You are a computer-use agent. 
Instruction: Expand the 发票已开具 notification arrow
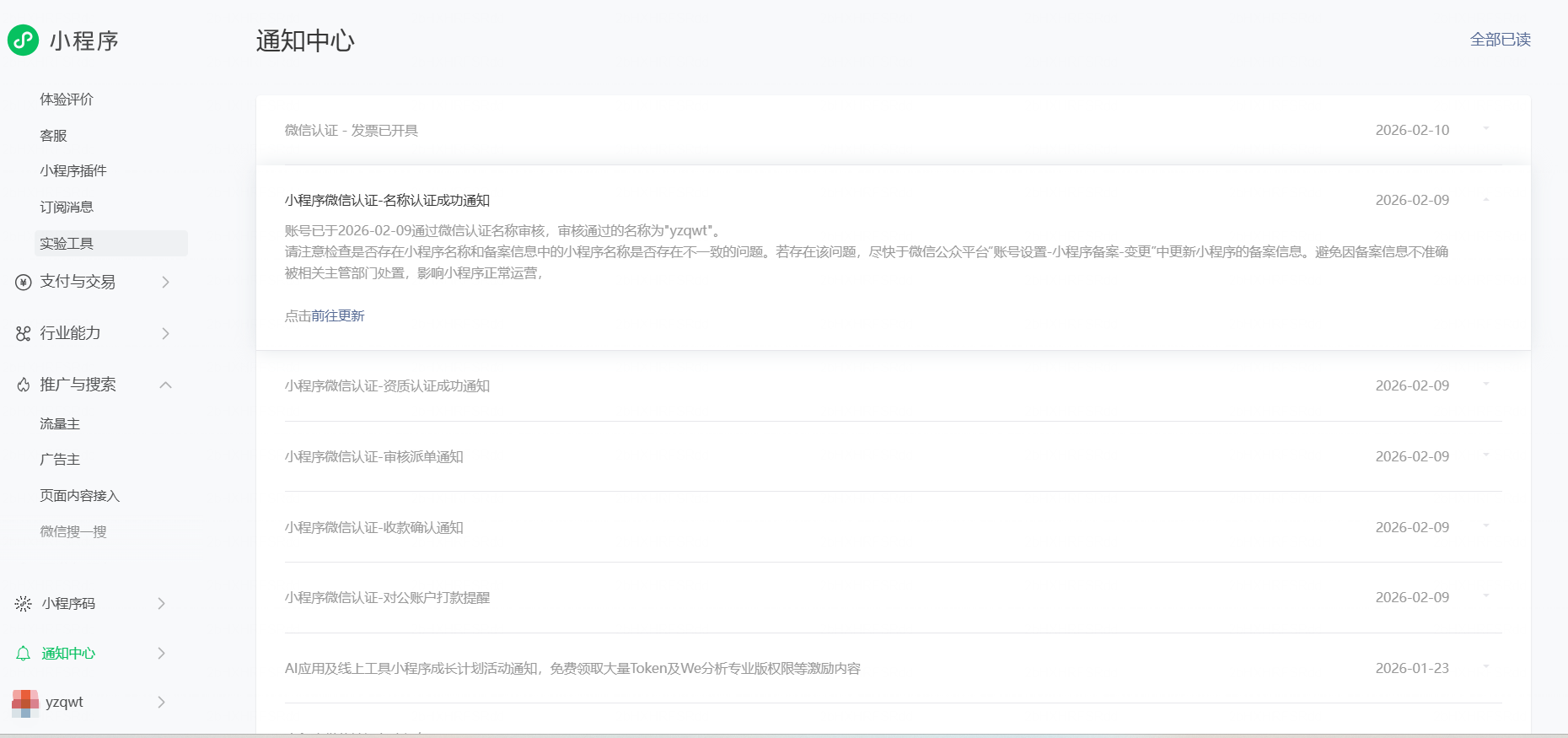click(1486, 129)
